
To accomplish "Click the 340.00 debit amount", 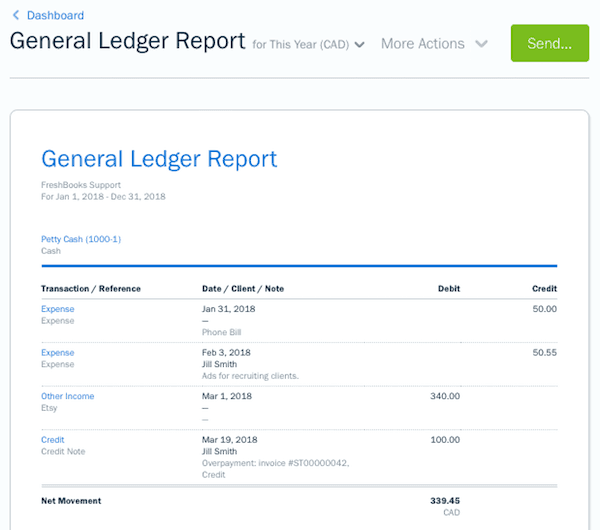I will (444, 396).
